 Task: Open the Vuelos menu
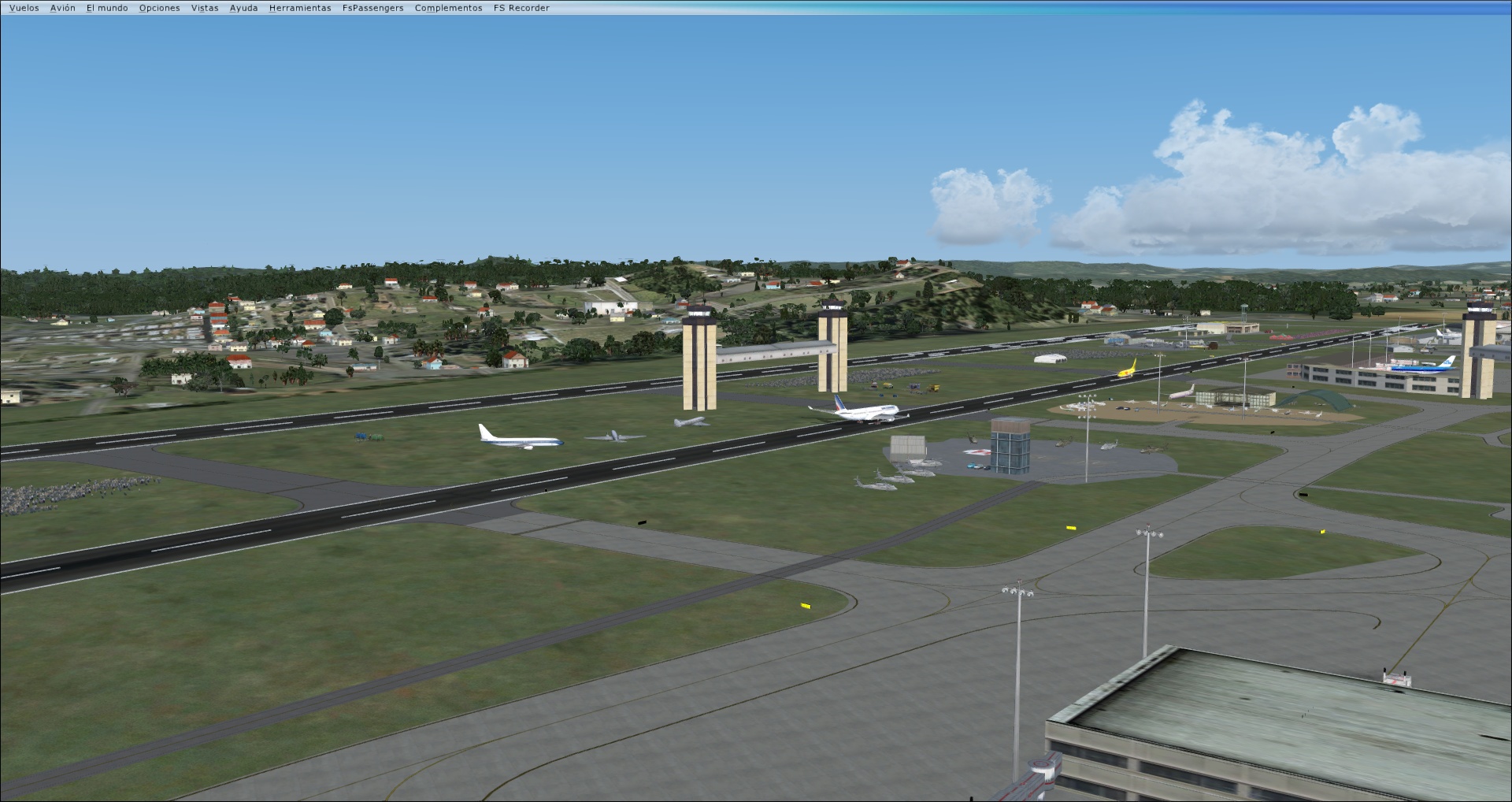[24, 7]
